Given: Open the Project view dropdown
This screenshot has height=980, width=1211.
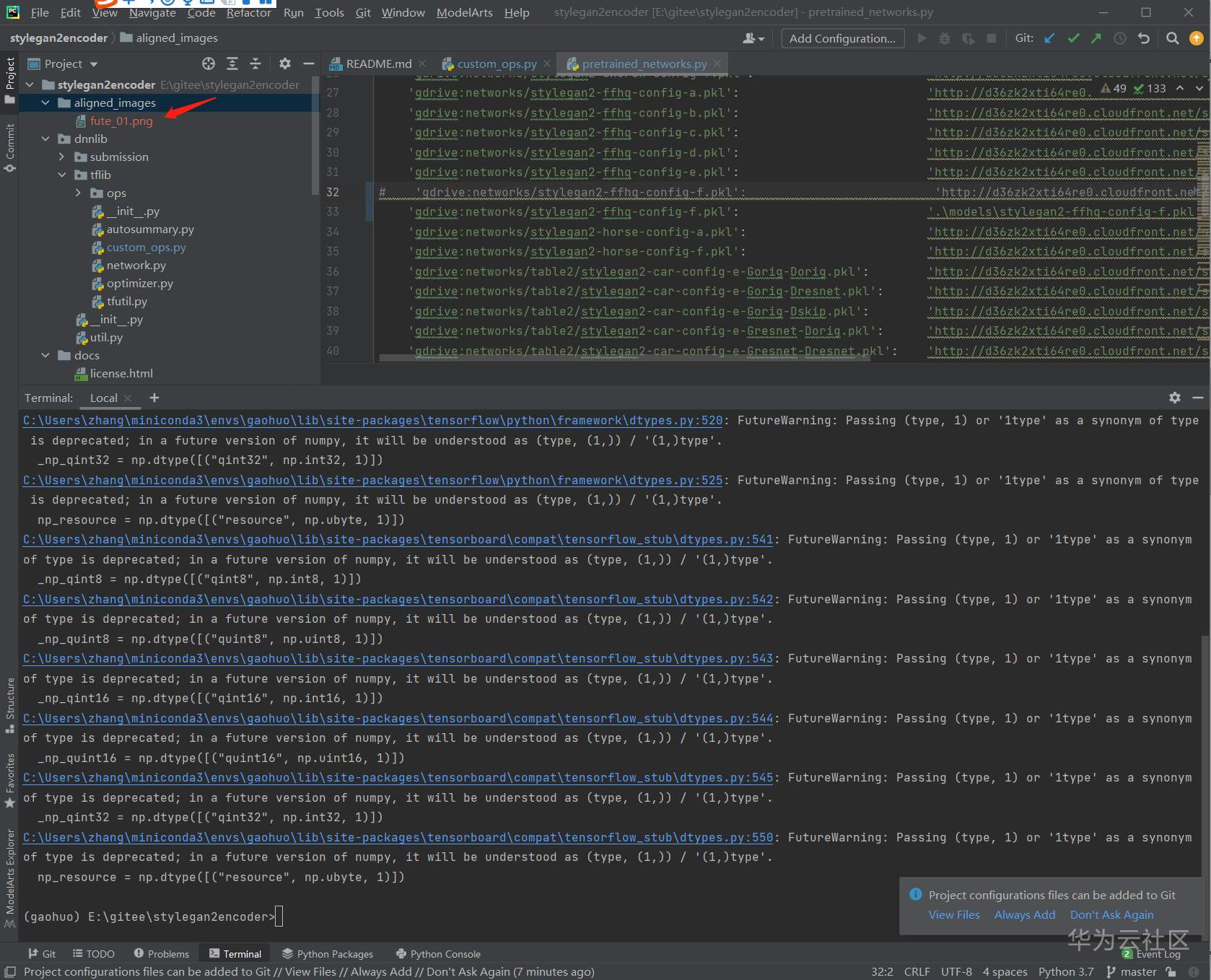Looking at the screenshot, I should (94, 64).
